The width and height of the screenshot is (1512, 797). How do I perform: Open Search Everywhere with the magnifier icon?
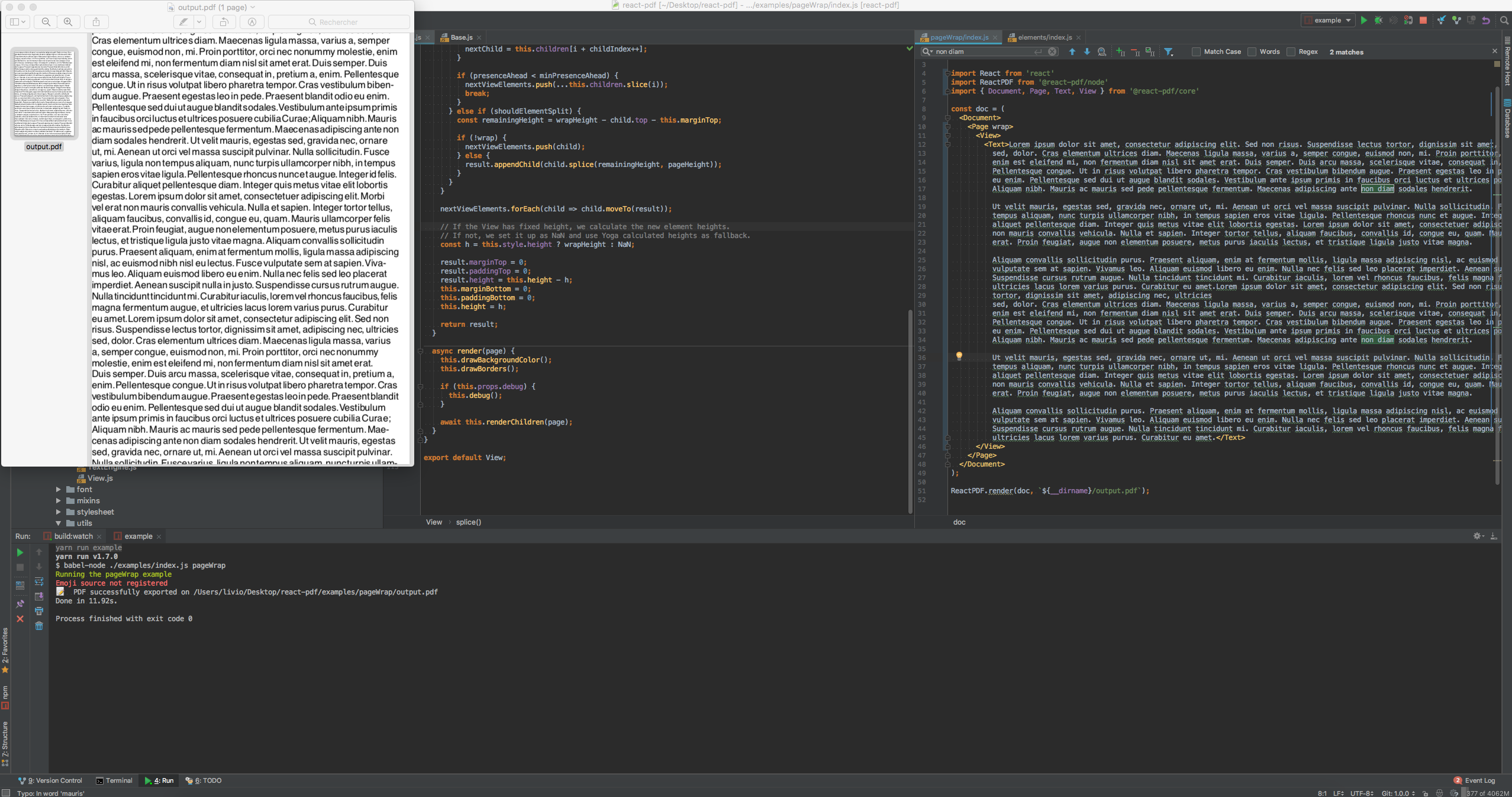pyautogui.click(x=1504, y=20)
